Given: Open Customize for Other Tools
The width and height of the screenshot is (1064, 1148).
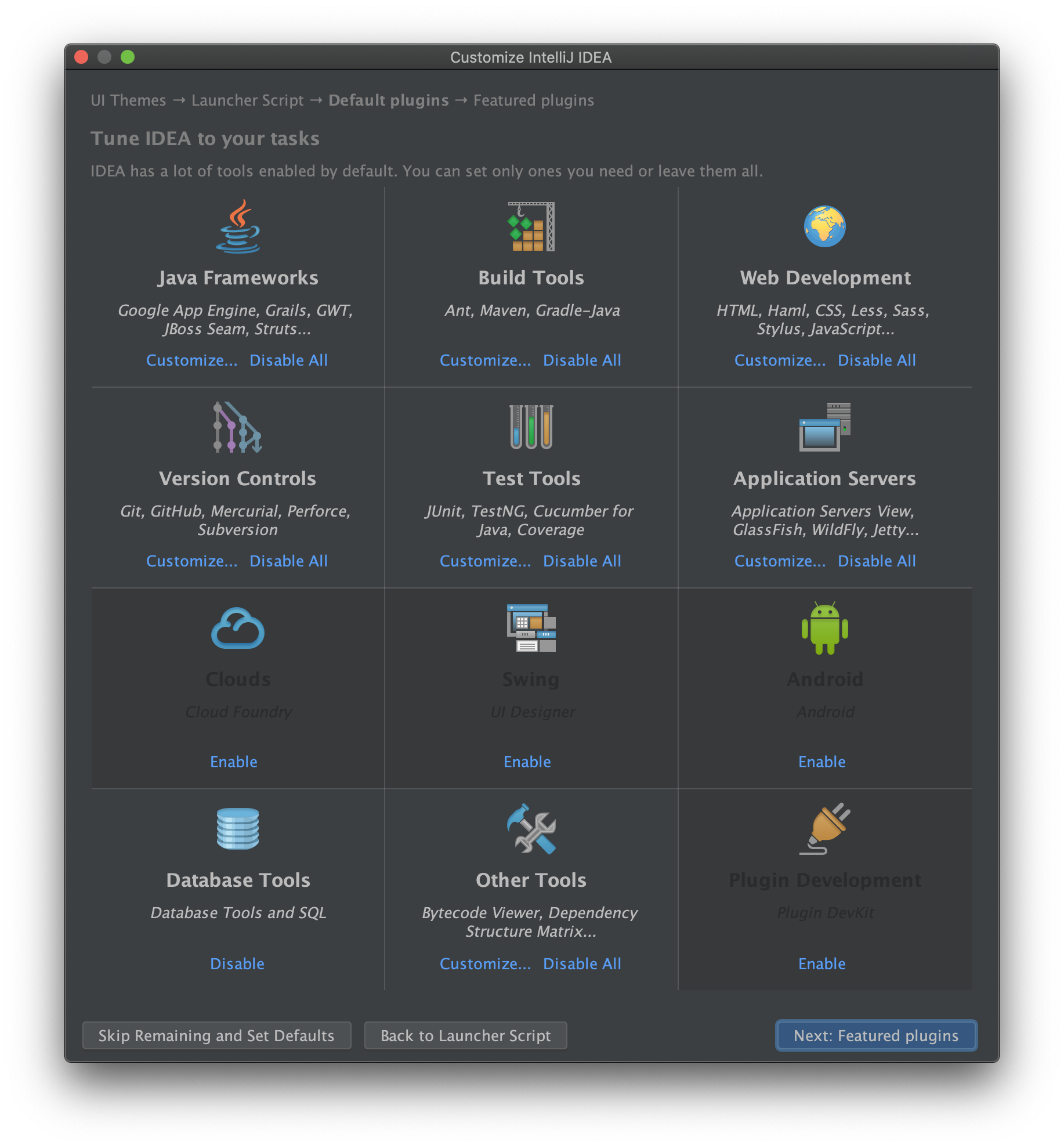Looking at the screenshot, I should tap(485, 964).
